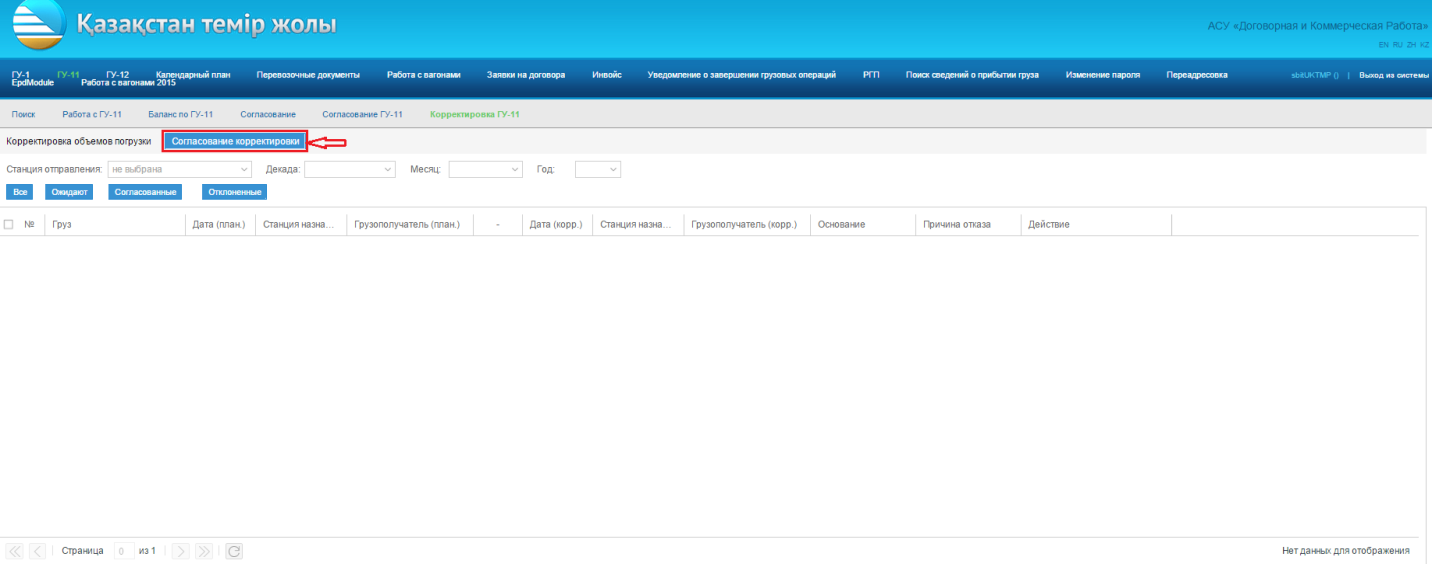Viewport: 1432px width, 564px height.
Task: Go to next page arrow
Action: point(181,551)
